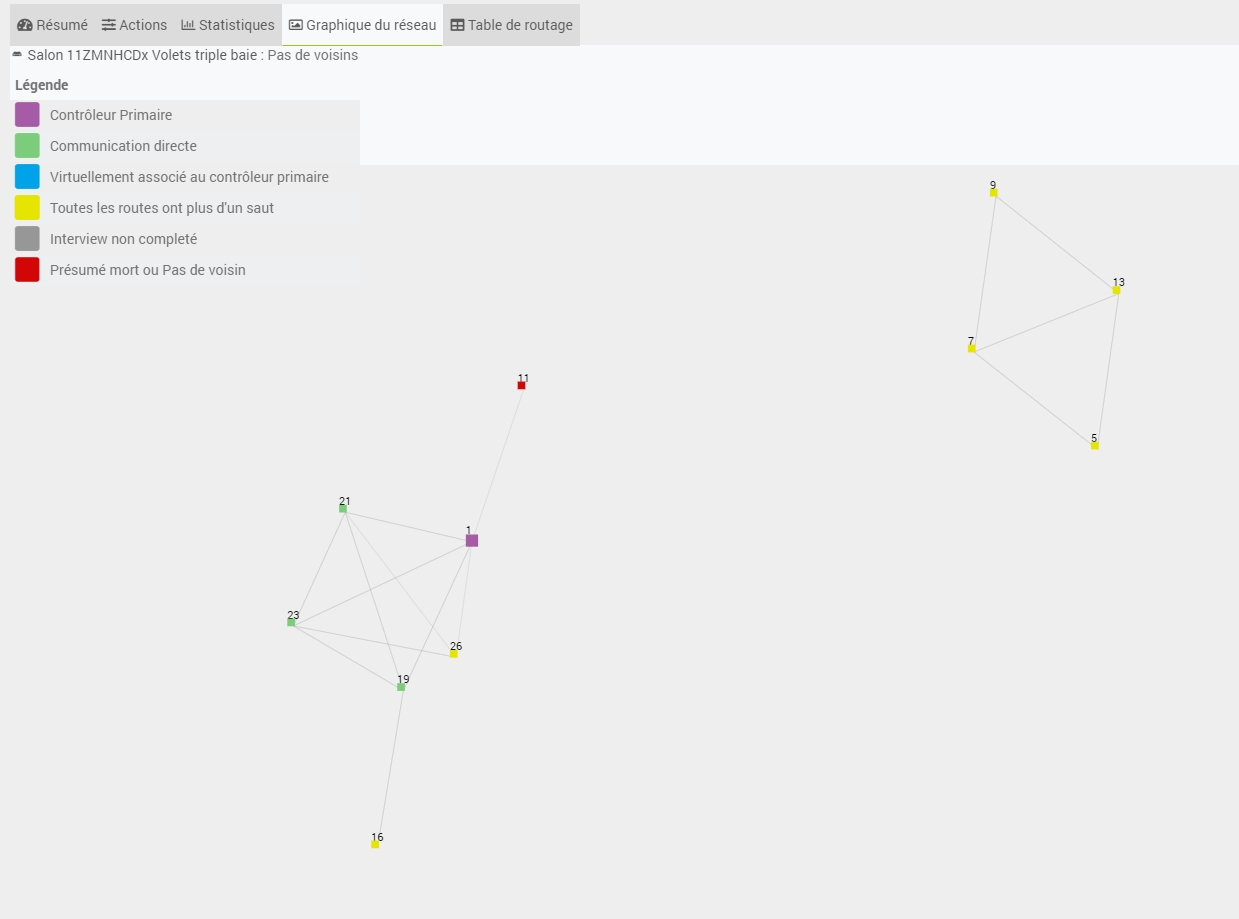Click the purple Contrôleur Primaire swatch

pyautogui.click(x=27, y=115)
